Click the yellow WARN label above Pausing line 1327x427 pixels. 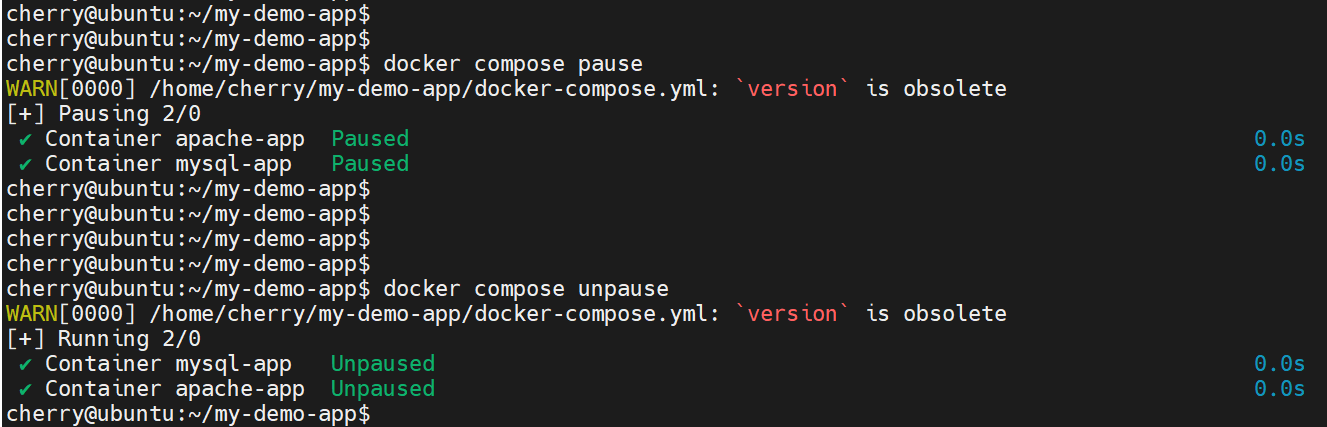pyautogui.click(x=31, y=89)
